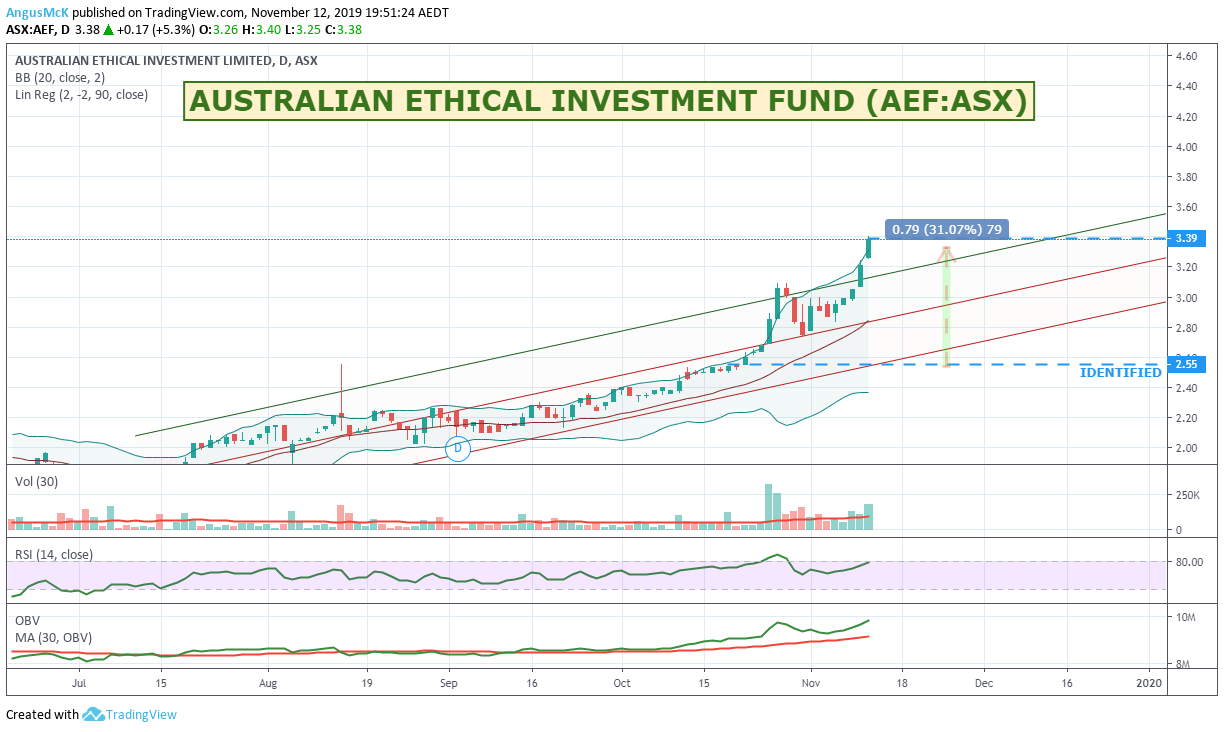Screen dimensions: 1224x732
Task: Select the 'Lin Reg (2, -2, 90, close)' label
Action: [x=81, y=95]
